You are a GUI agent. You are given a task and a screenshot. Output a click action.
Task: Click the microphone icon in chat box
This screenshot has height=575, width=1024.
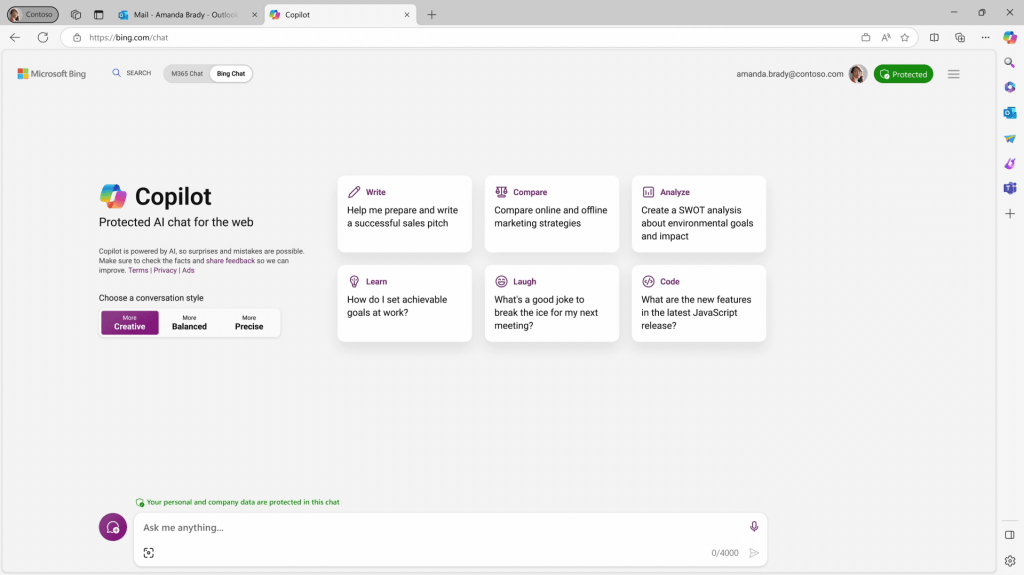pos(754,527)
